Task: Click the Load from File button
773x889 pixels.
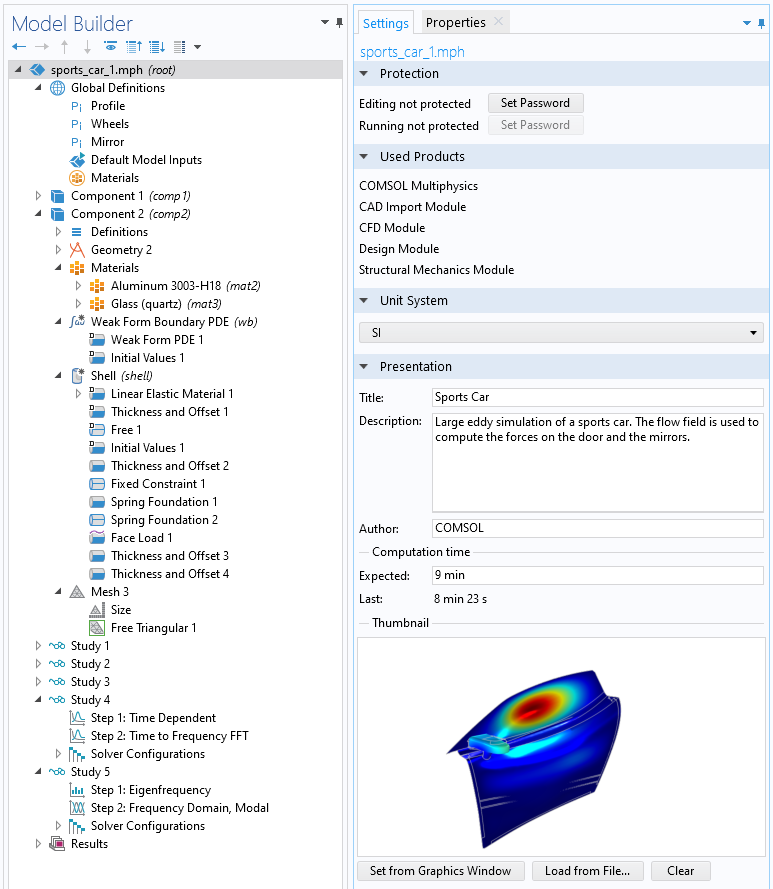Action: click(x=588, y=871)
